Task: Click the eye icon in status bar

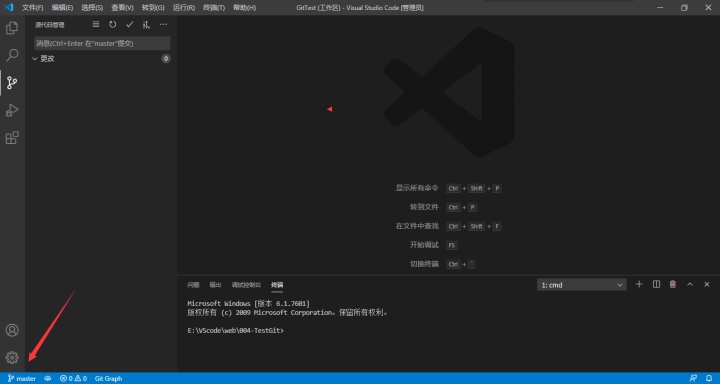Action: pyautogui.click(x=48, y=378)
